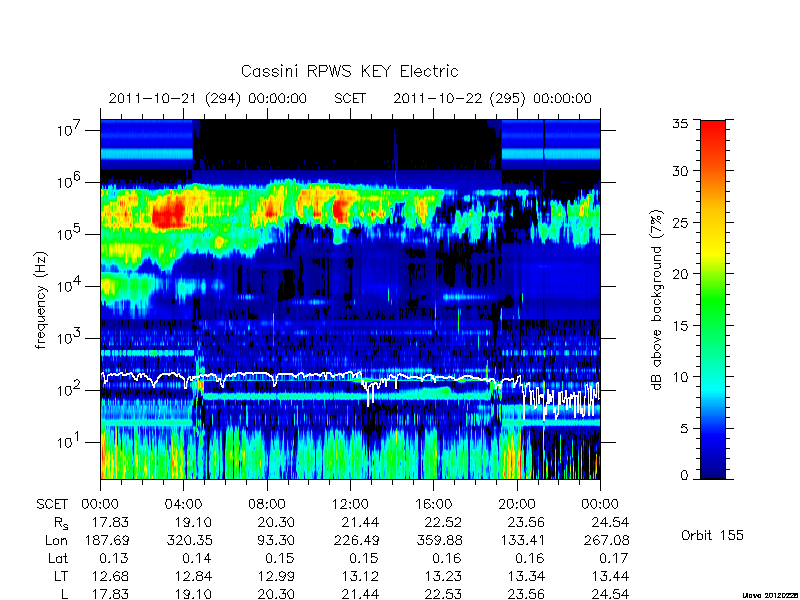Click the 0 value on the color scale

pyautogui.click(x=684, y=475)
